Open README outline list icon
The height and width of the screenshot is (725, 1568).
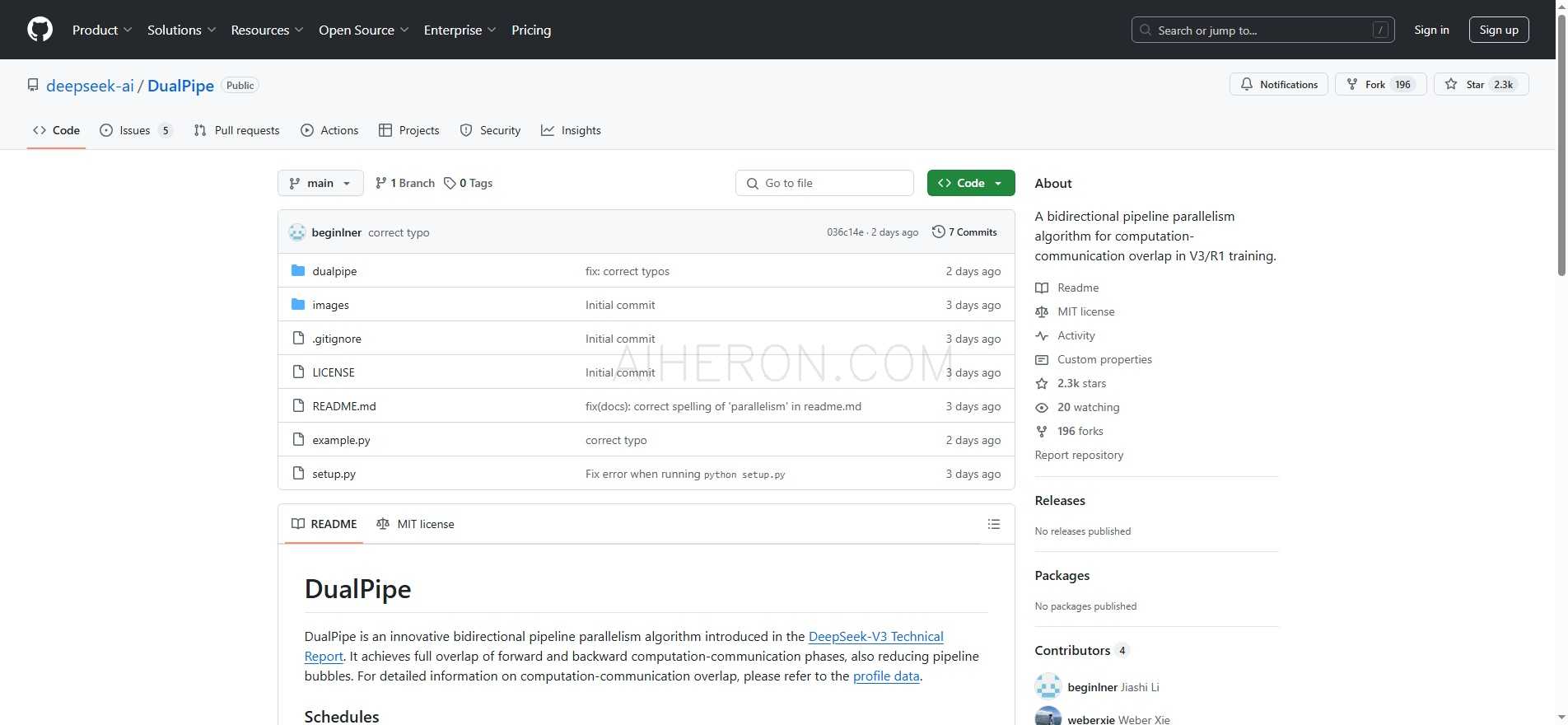coord(994,524)
